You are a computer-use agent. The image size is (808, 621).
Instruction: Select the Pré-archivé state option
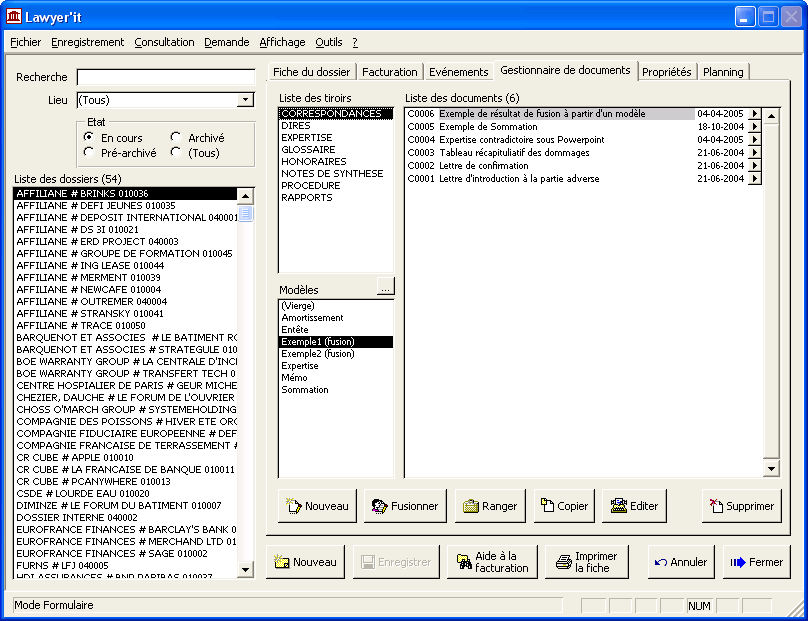[x=90, y=153]
